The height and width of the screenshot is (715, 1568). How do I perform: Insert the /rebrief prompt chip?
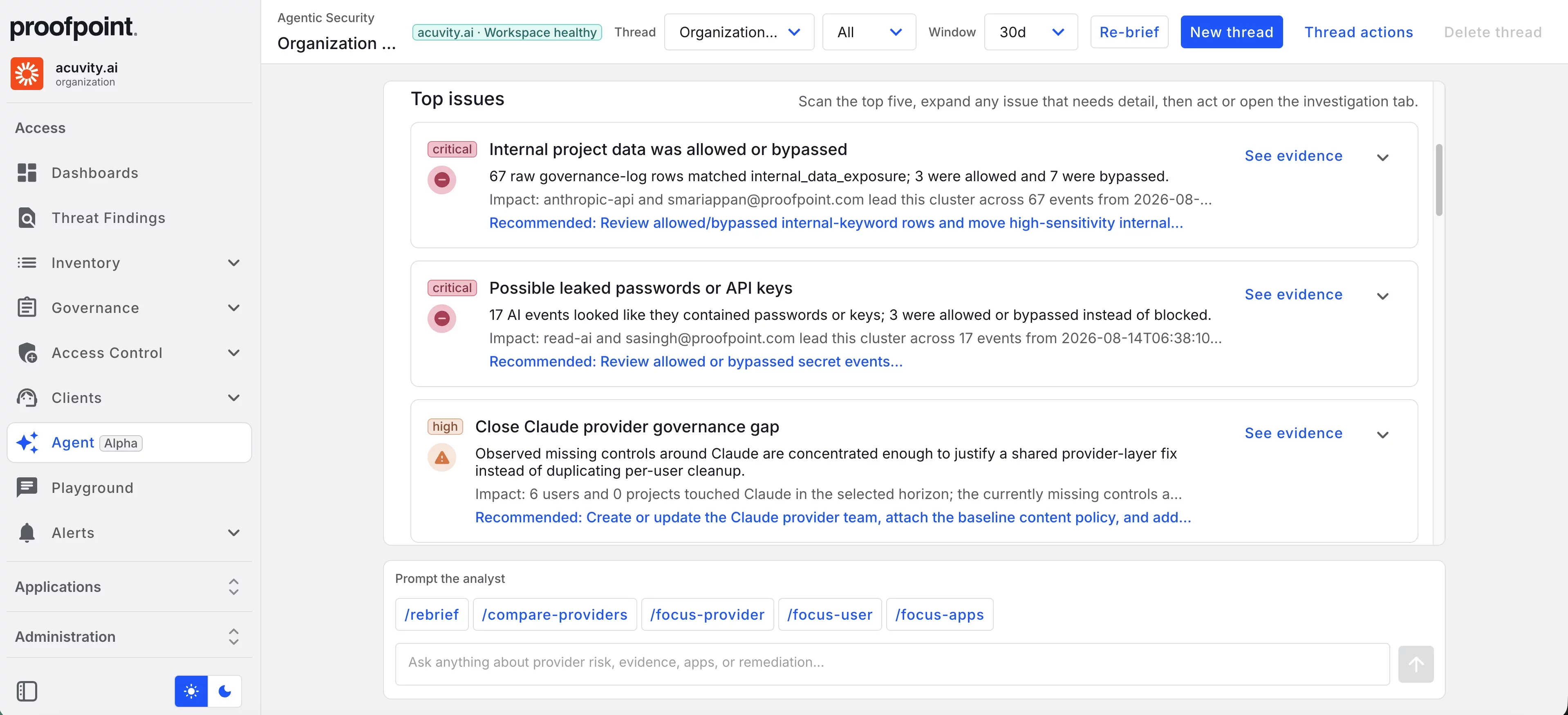click(432, 615)
